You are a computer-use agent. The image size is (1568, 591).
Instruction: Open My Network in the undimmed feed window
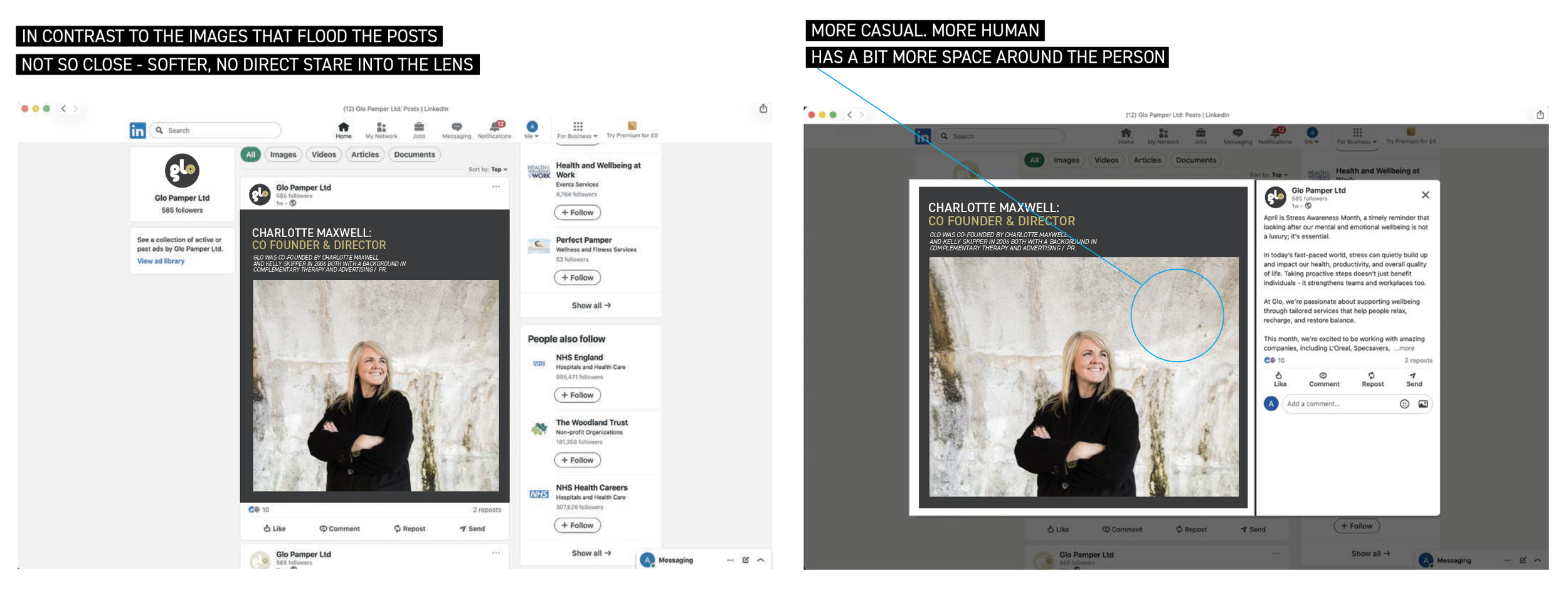tap(381, 130)
